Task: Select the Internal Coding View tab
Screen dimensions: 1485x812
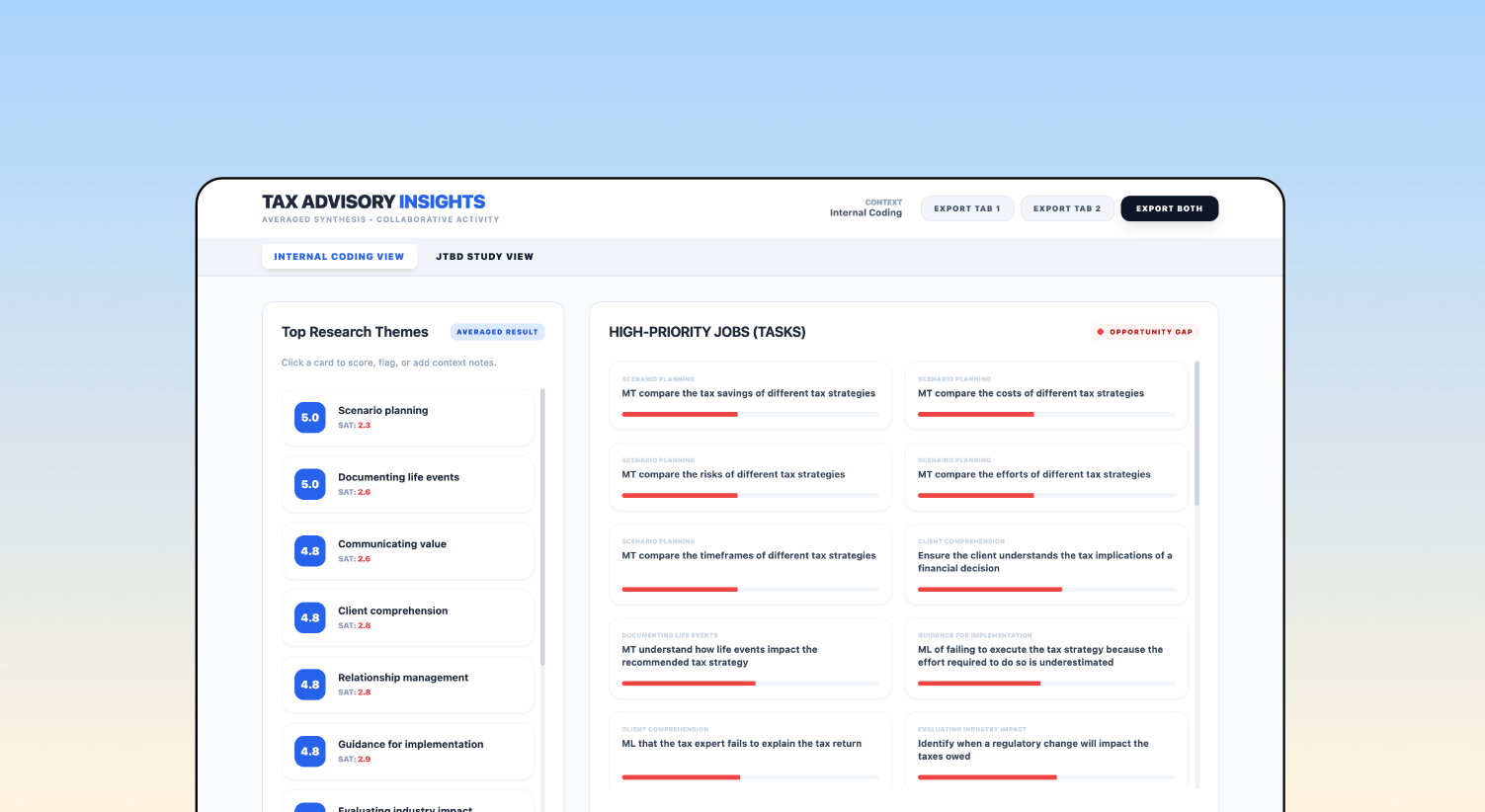Action: coord(339,257)
